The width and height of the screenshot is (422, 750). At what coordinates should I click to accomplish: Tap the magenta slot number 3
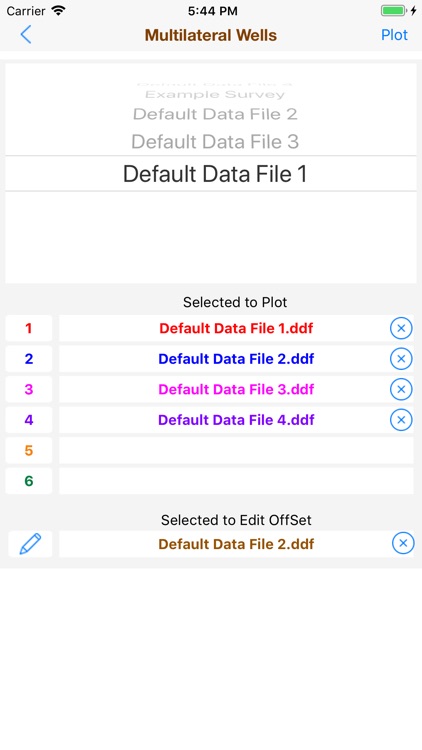[x=29, y=389]
